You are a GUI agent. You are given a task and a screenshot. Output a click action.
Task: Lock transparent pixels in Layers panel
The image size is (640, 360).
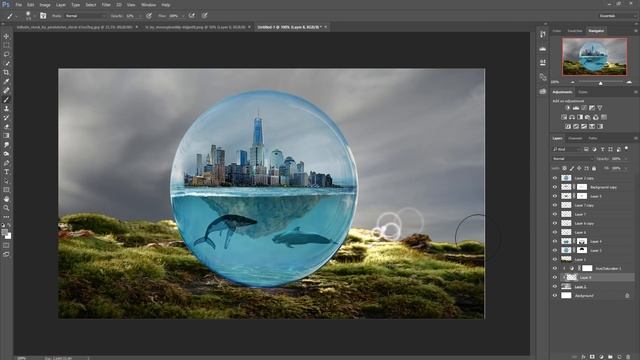coord(564,168)
